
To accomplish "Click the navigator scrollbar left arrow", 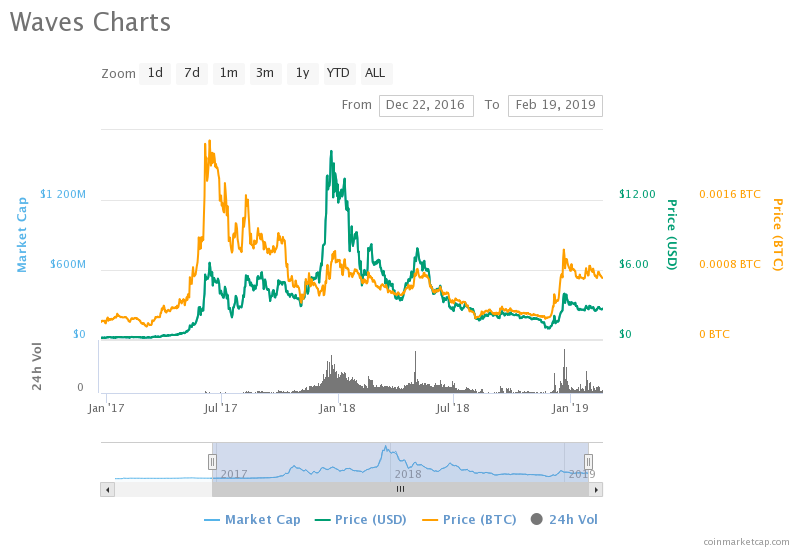I will pyautogui.click(x=107, y=490).
